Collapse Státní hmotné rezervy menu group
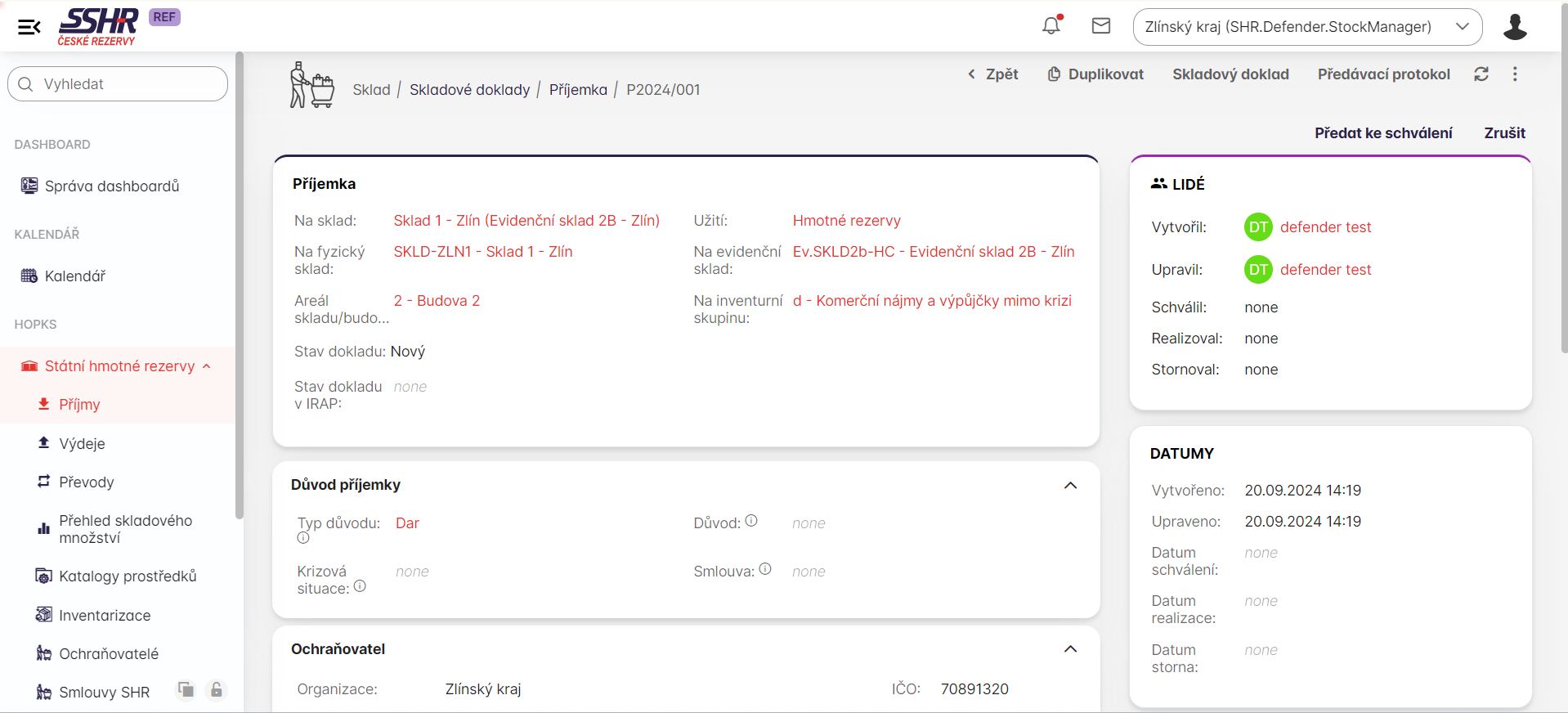 tap(207, 366)
